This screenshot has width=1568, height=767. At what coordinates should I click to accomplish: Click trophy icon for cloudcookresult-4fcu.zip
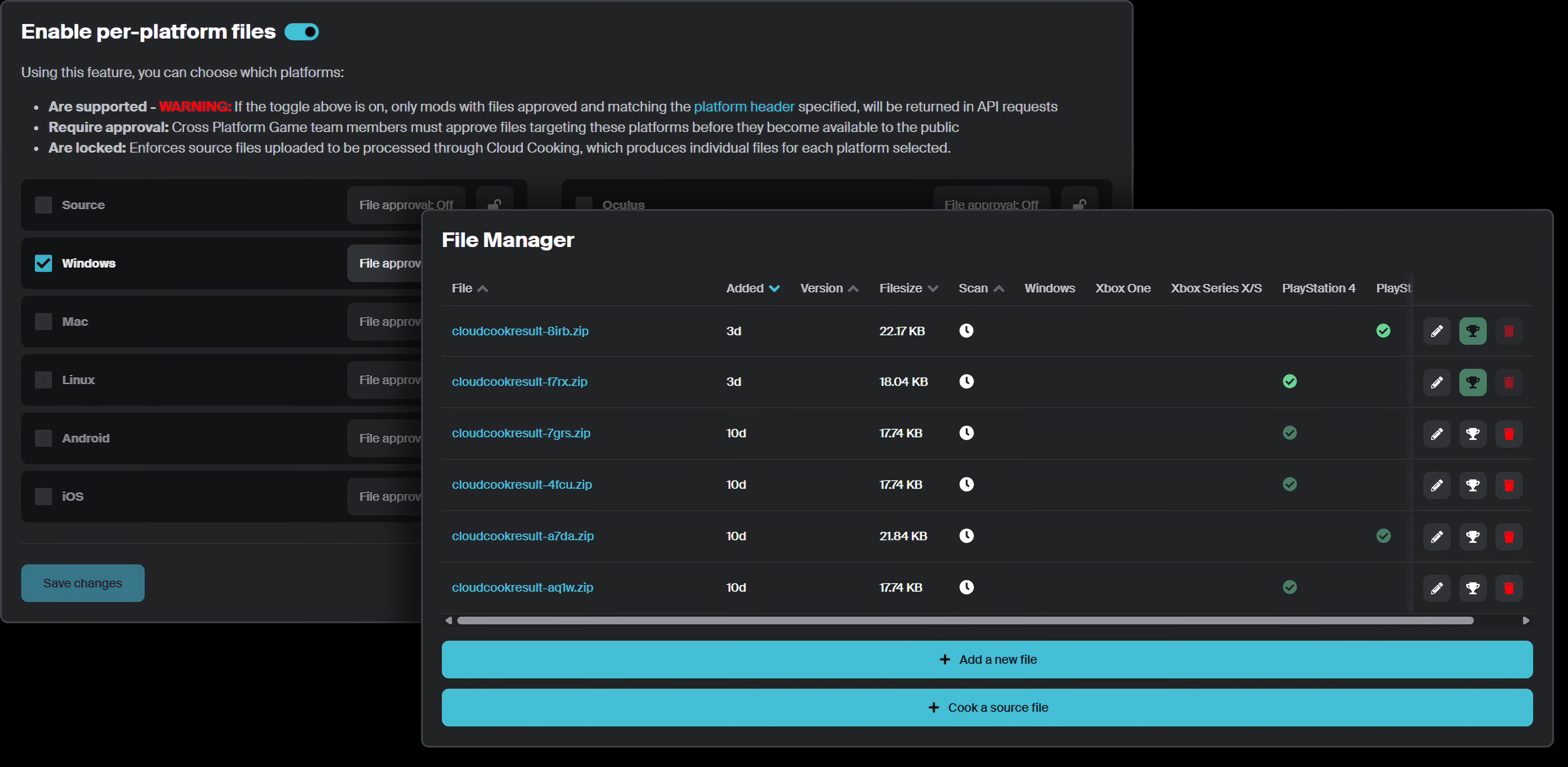tap(1472, 485)
